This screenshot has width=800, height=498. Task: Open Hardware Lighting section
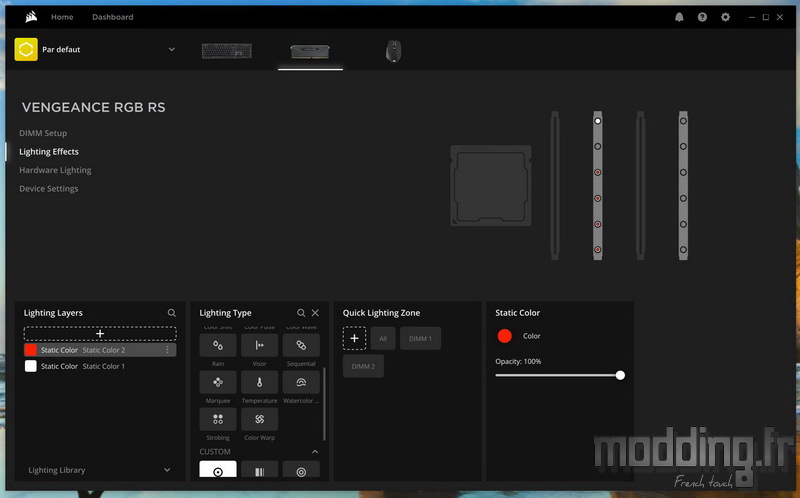(x=55, y=170)
